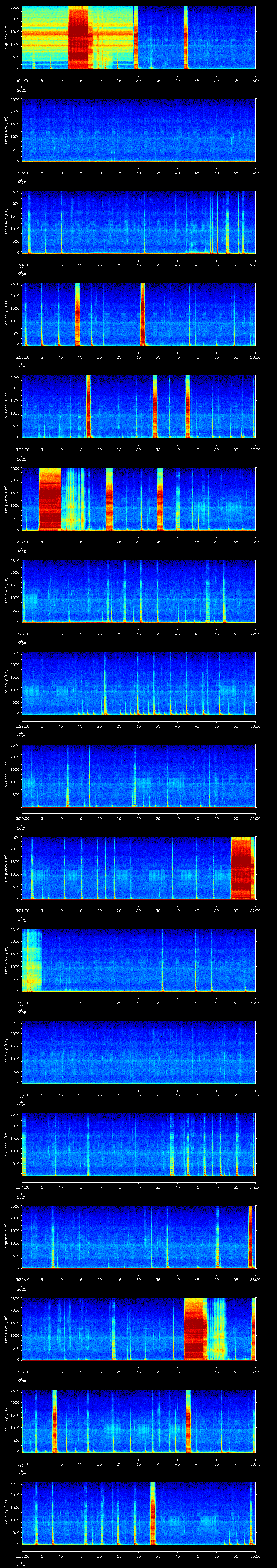Select the 3:23:00 start time label
The height and width of the screenshot is (1568, 277).
click(22, 173)
